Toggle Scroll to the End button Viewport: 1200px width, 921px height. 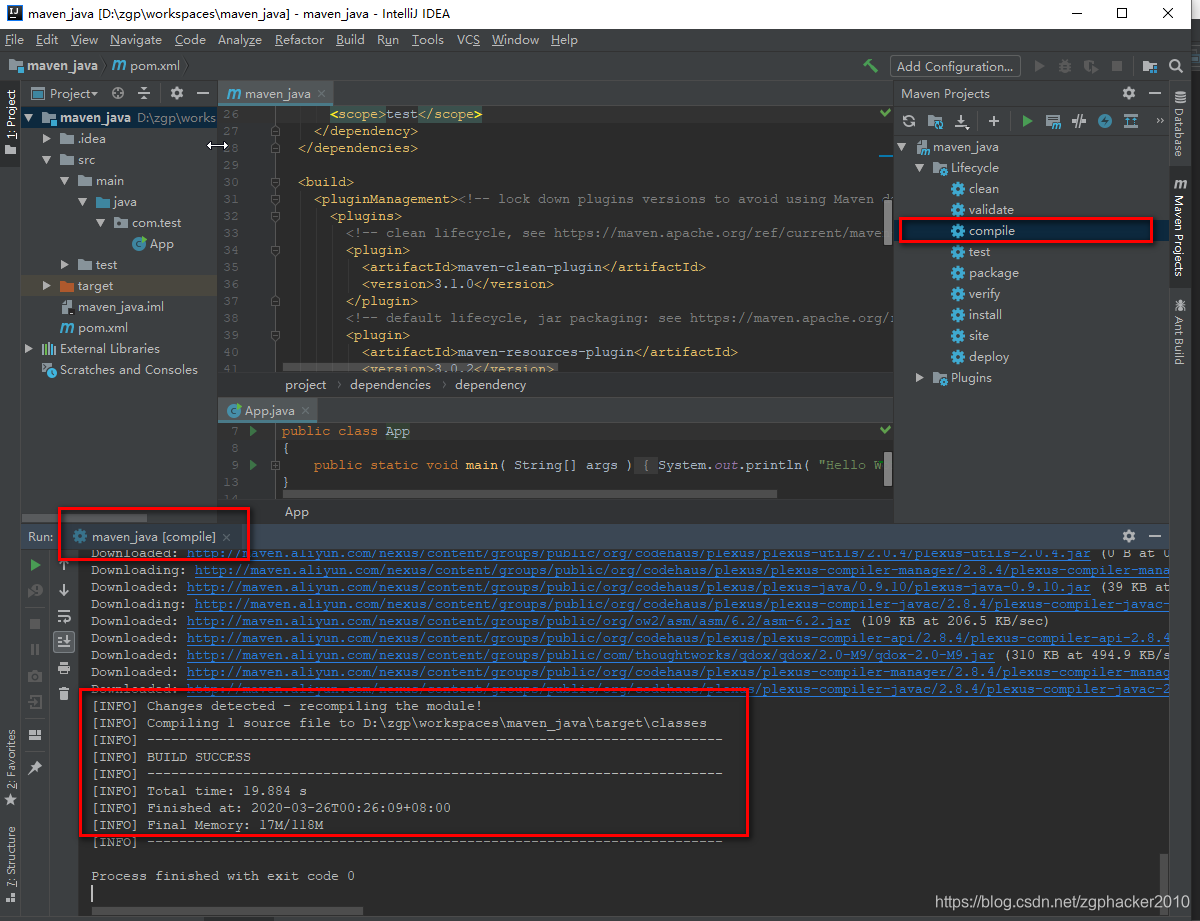point(64,641)
